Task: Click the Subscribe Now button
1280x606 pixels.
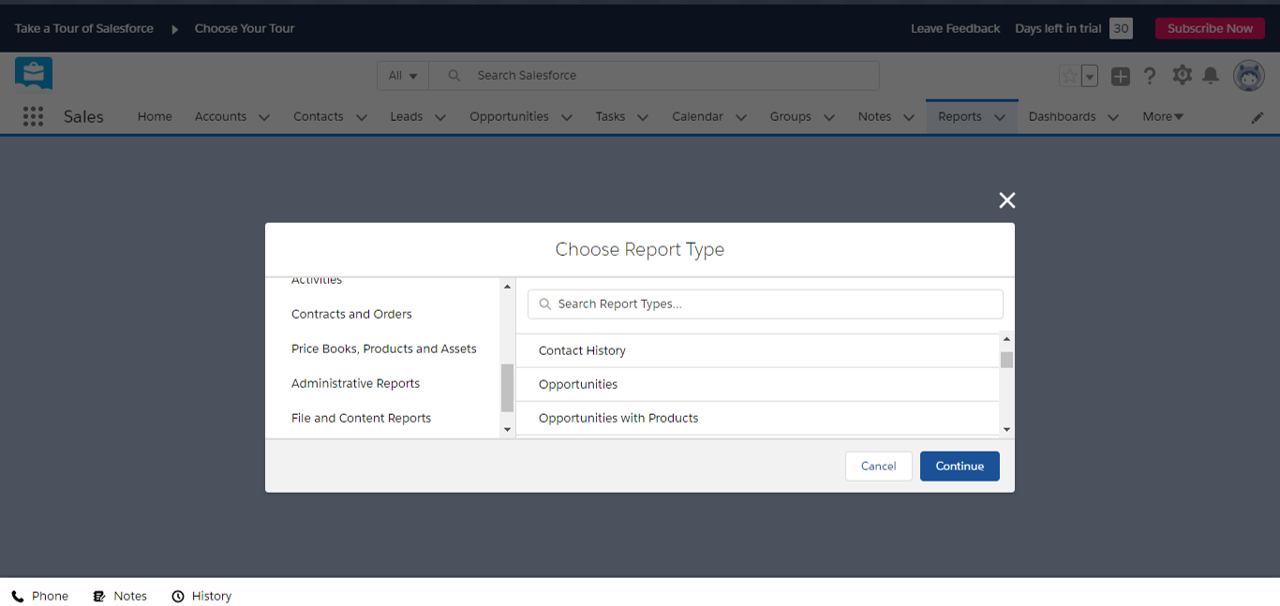Action: click(1210, 28)
